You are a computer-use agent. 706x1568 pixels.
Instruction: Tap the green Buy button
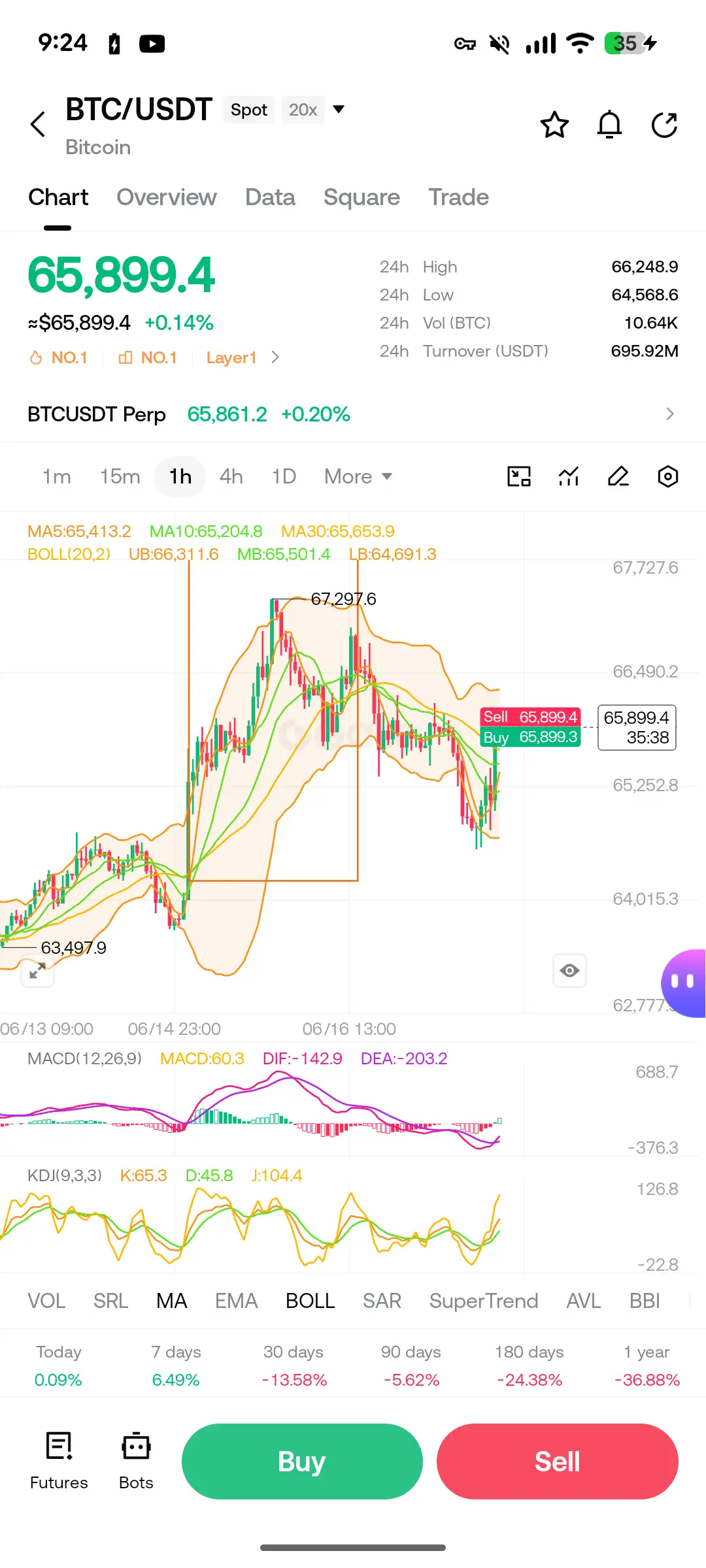[x=302, y=1462]
